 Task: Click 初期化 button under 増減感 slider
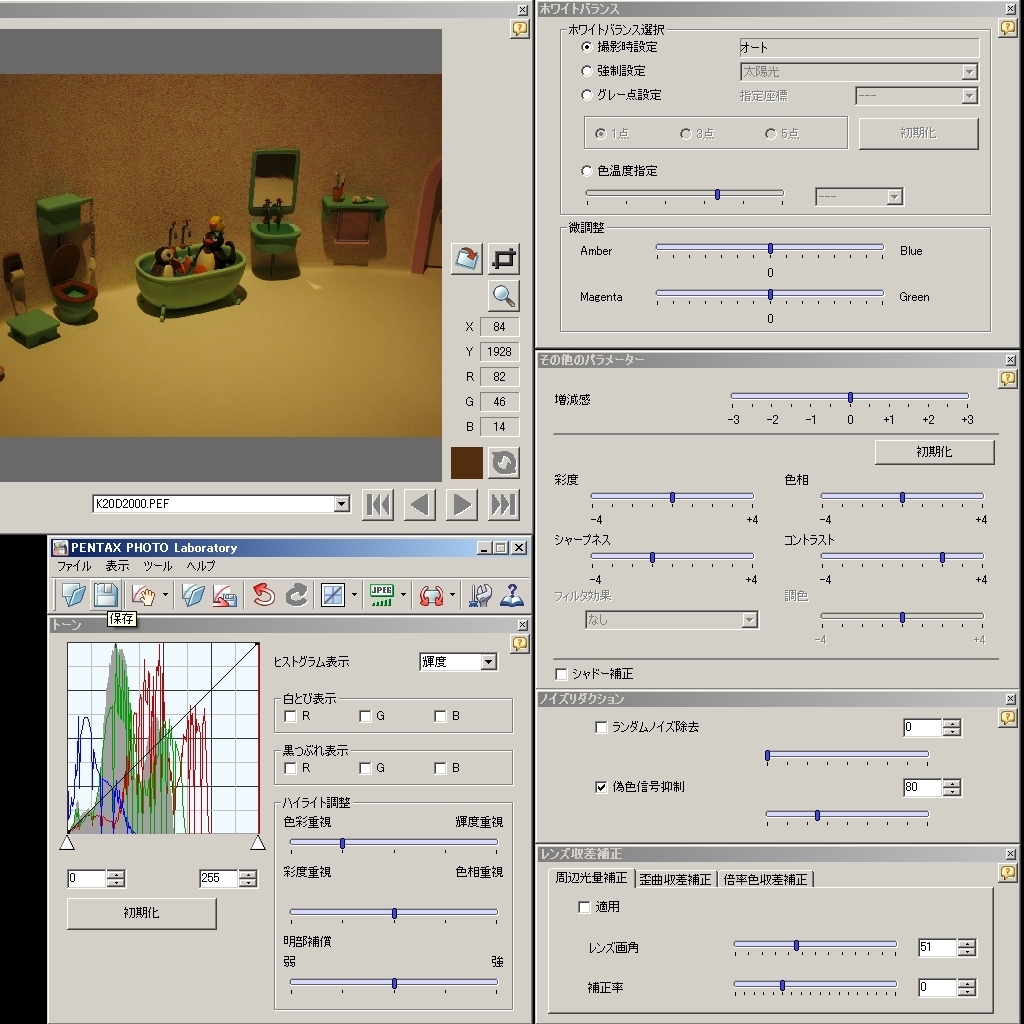[934, 452]
